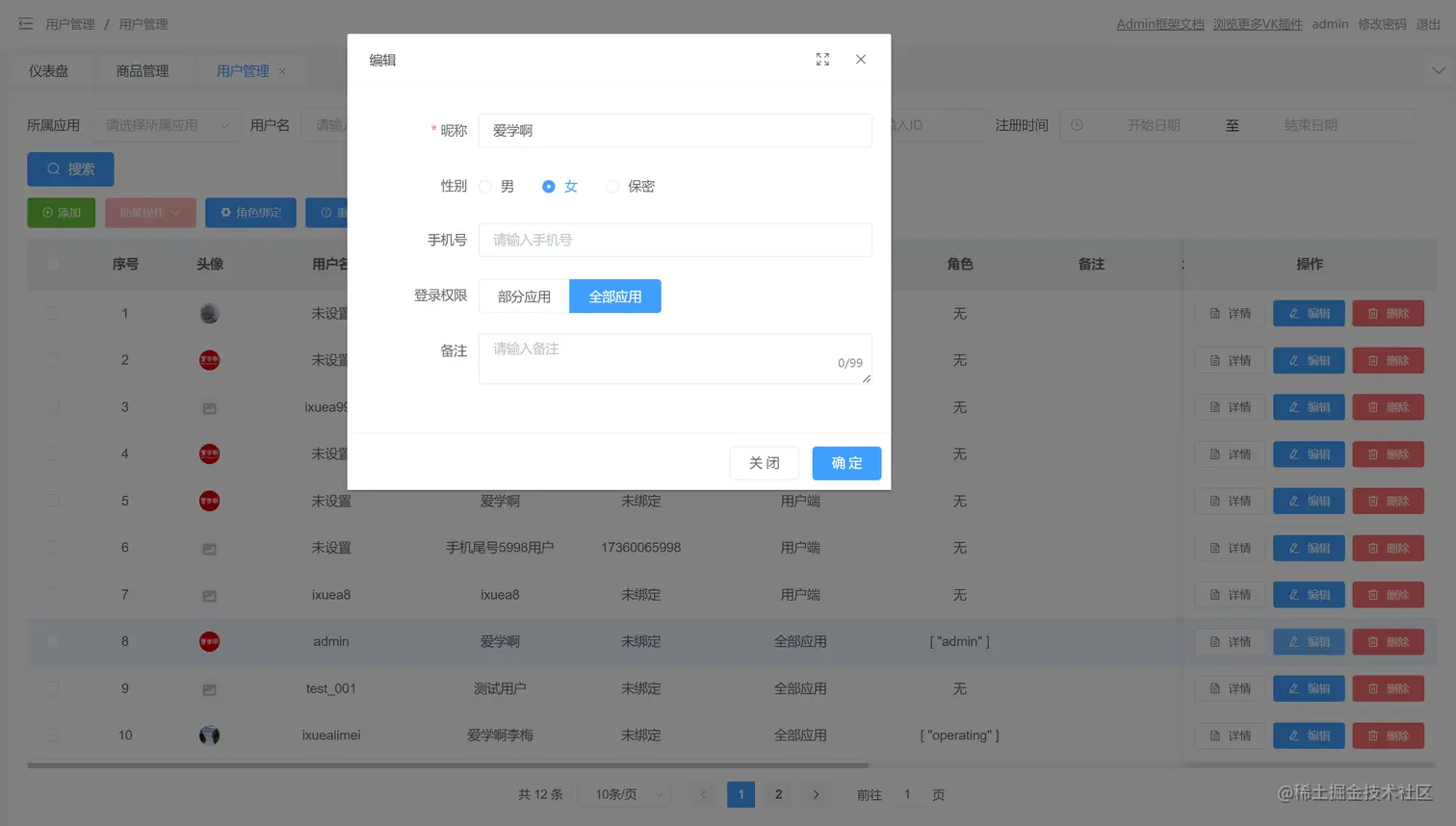Go to the previous page with the left arrow
The image size is (1456, 826).
click(703, 795)
